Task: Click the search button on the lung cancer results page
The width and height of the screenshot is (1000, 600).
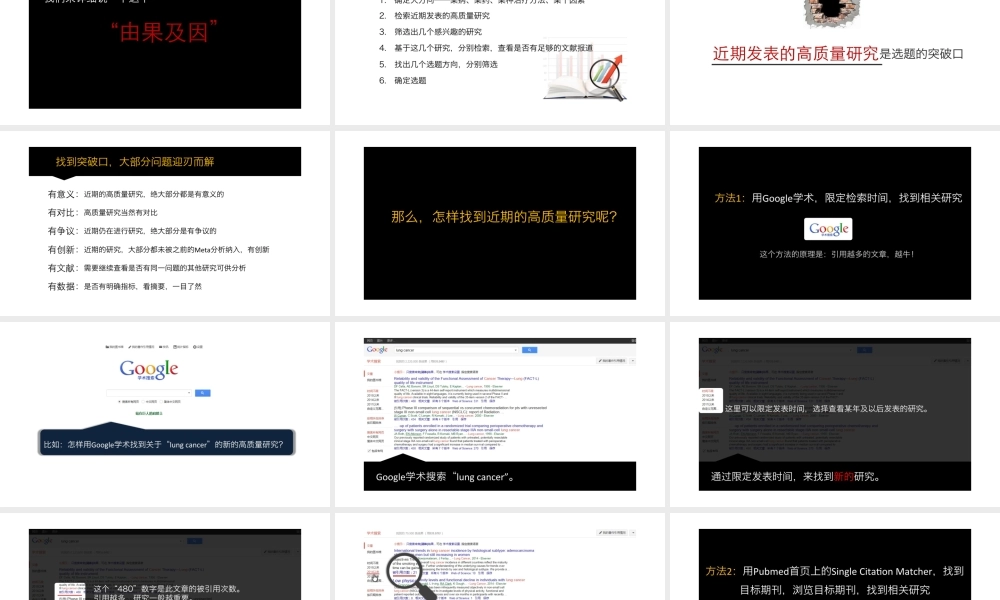Action: pyautogui.click(x=531, y=350)
